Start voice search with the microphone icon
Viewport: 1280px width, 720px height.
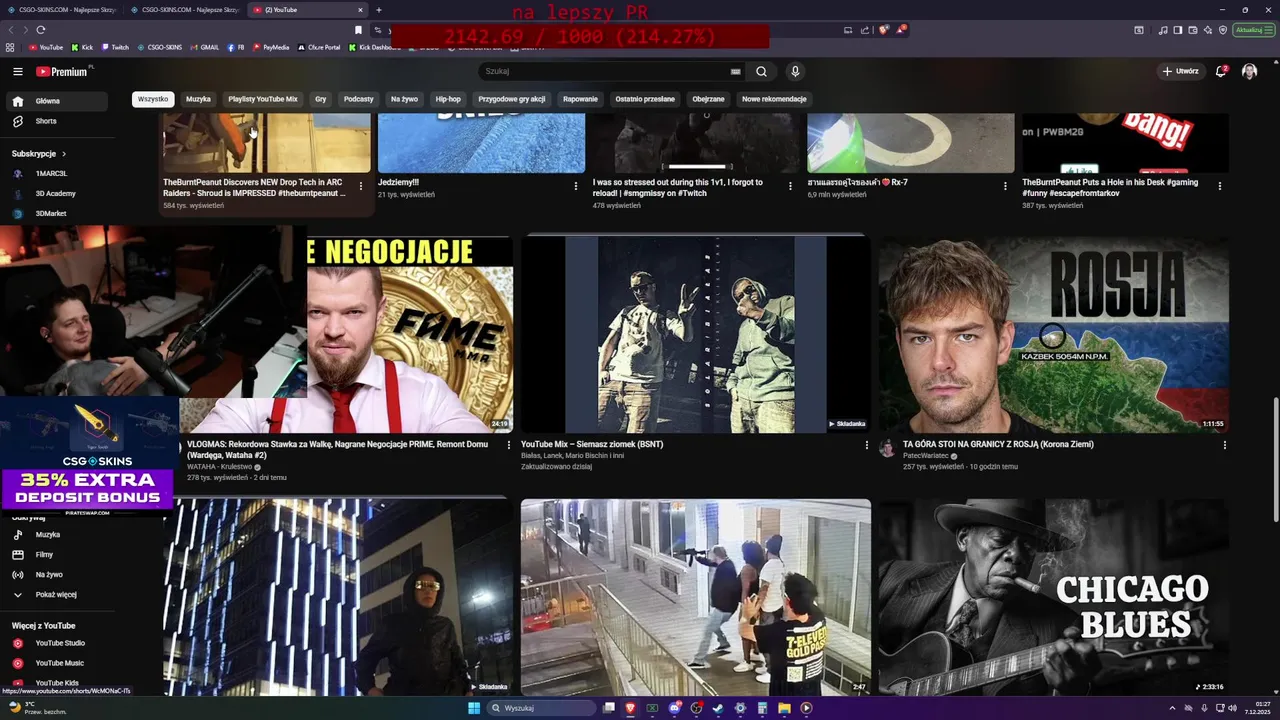click(795, 71)
